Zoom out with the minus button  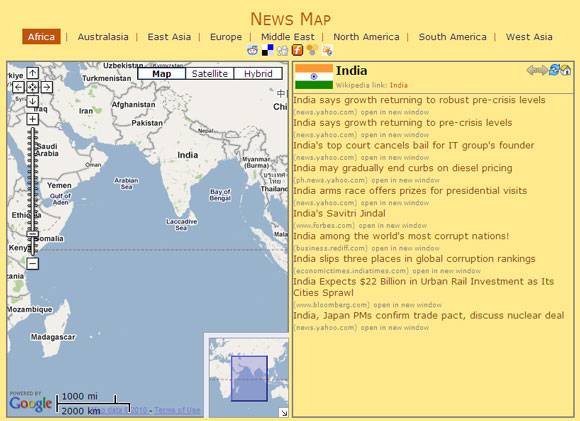pos(33,264)
